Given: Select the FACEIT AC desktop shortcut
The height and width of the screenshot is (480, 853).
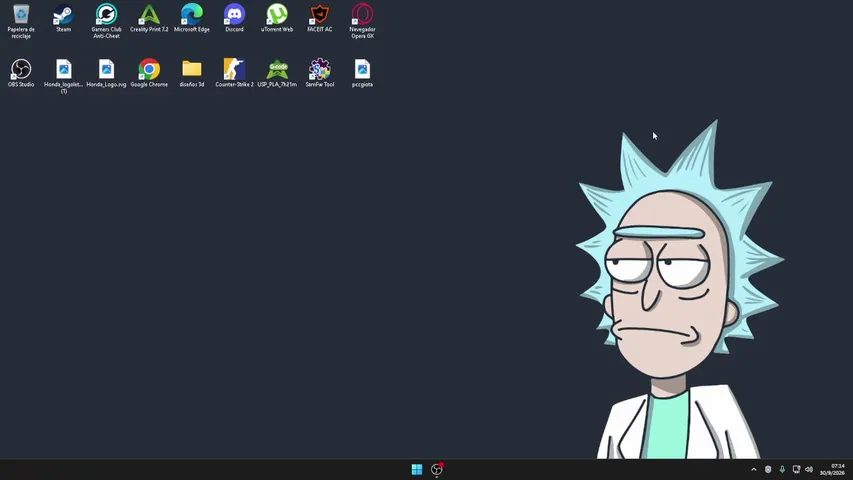Looking at the screenshot, I should click(x=319, y=18).
